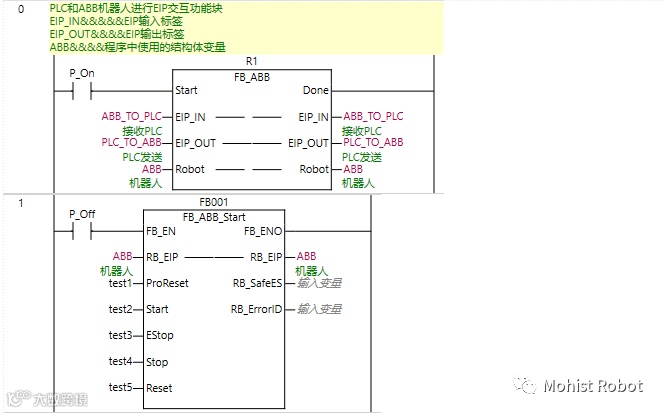
Task: Select ABB variable on Robot output pin
Action: (353, 169)
